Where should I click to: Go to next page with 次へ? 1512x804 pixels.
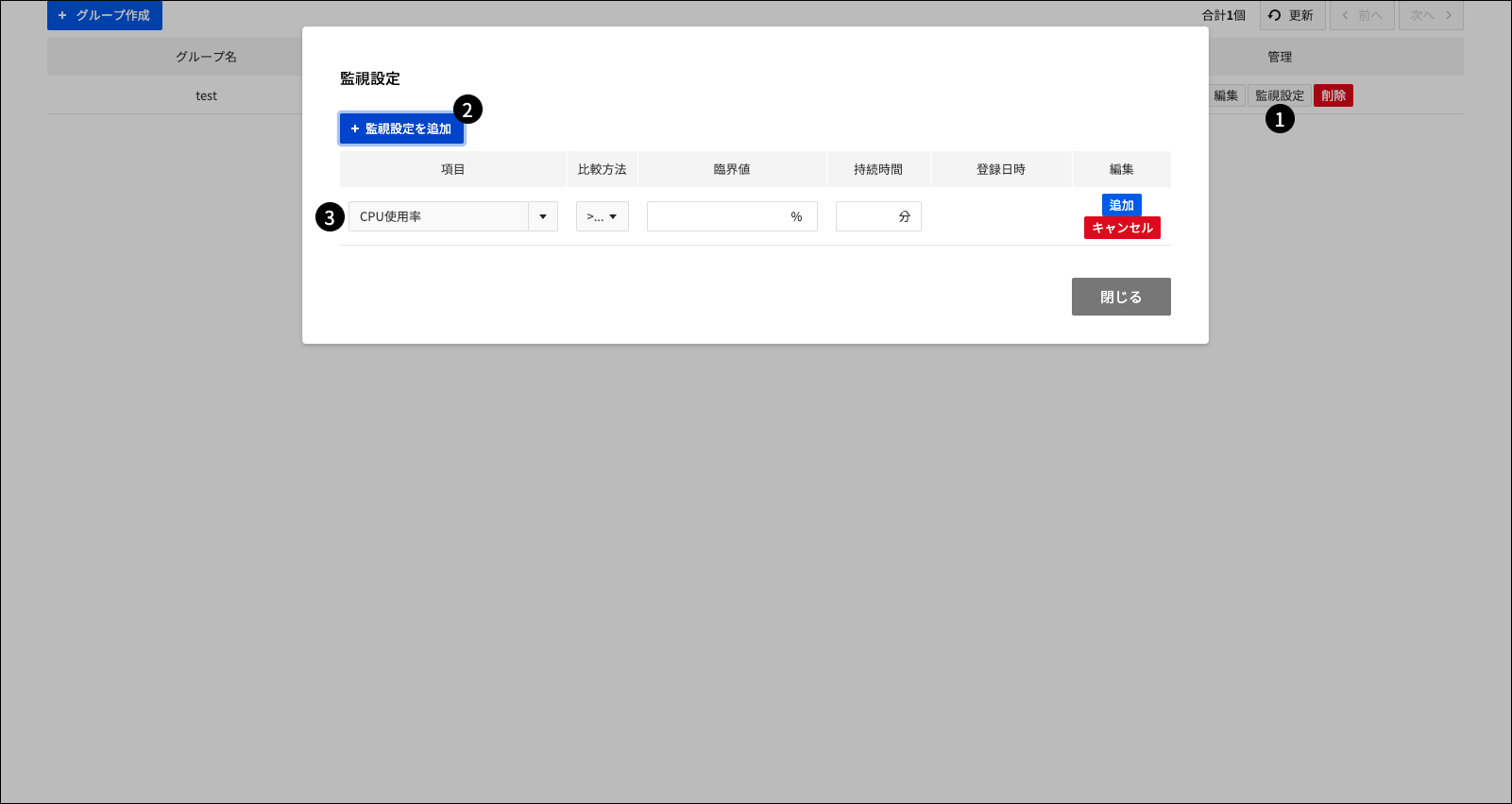[1430, 15]
